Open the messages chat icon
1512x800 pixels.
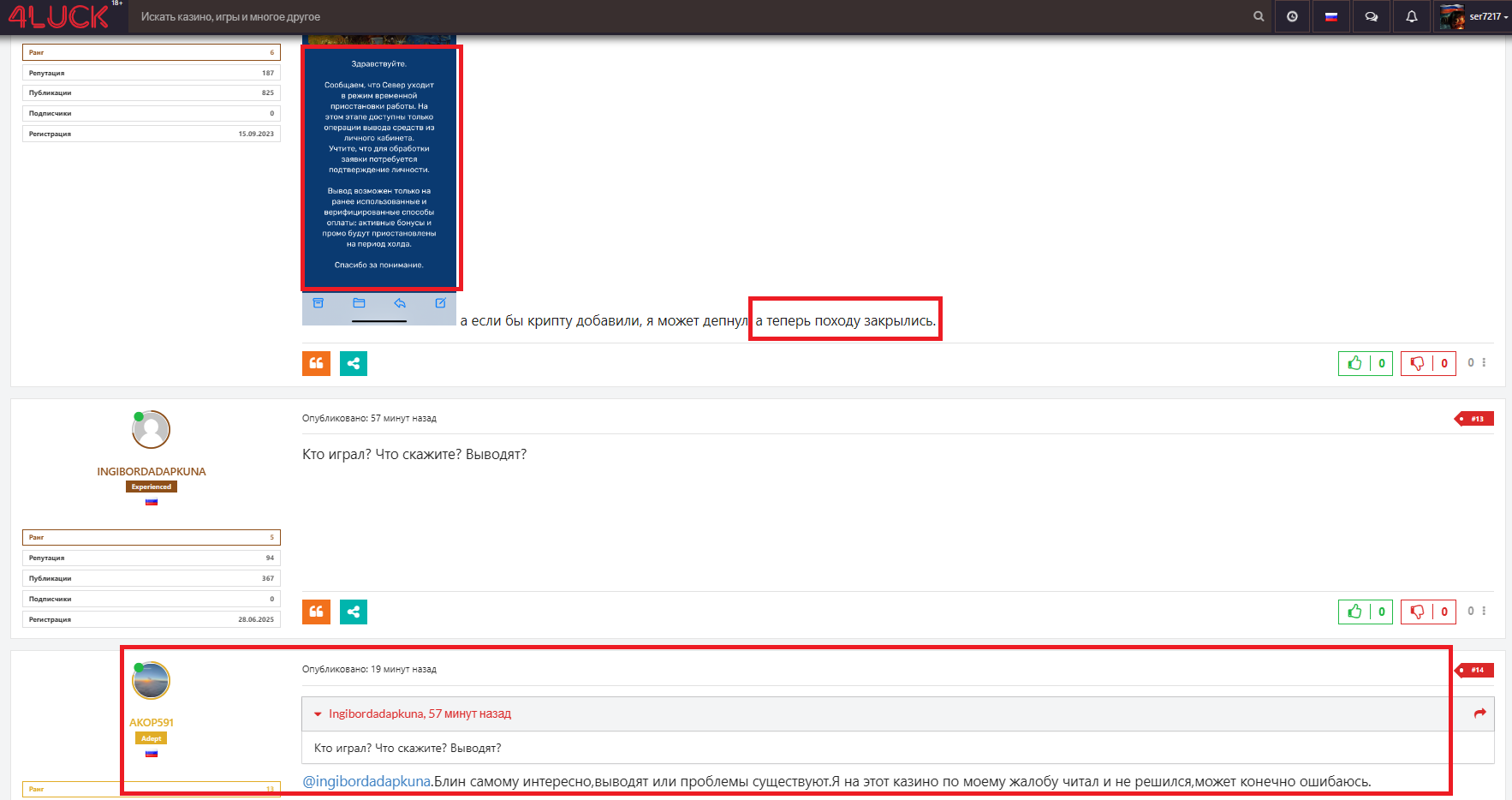[1371, 16]
